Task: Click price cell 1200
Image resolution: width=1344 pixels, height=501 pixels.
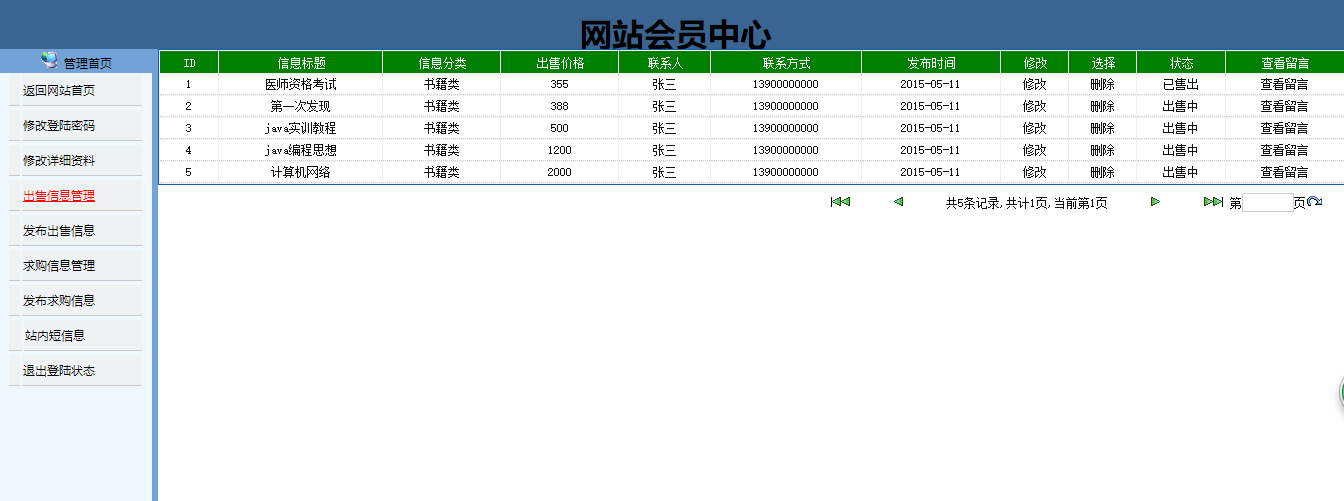Action: point(560,150)
